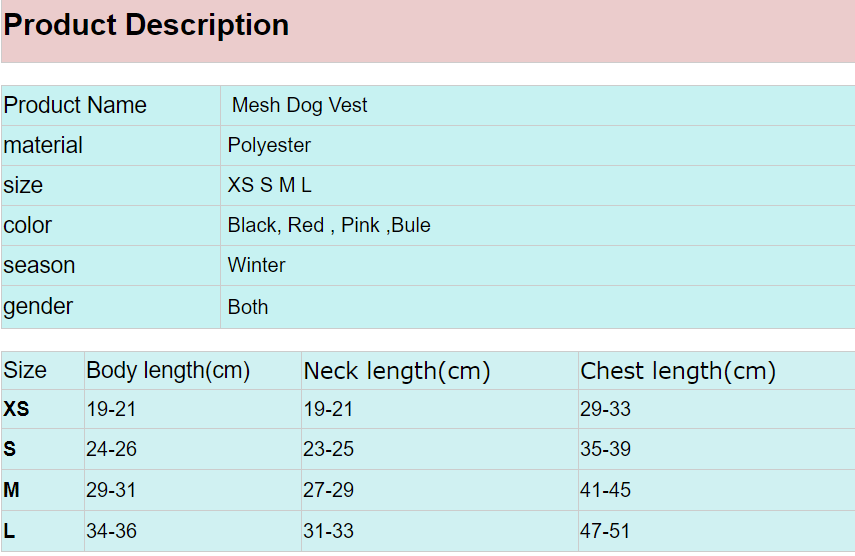Click the Body length(cm) column header
This screenshot has width=855, height=556.
tap(168, 371)
